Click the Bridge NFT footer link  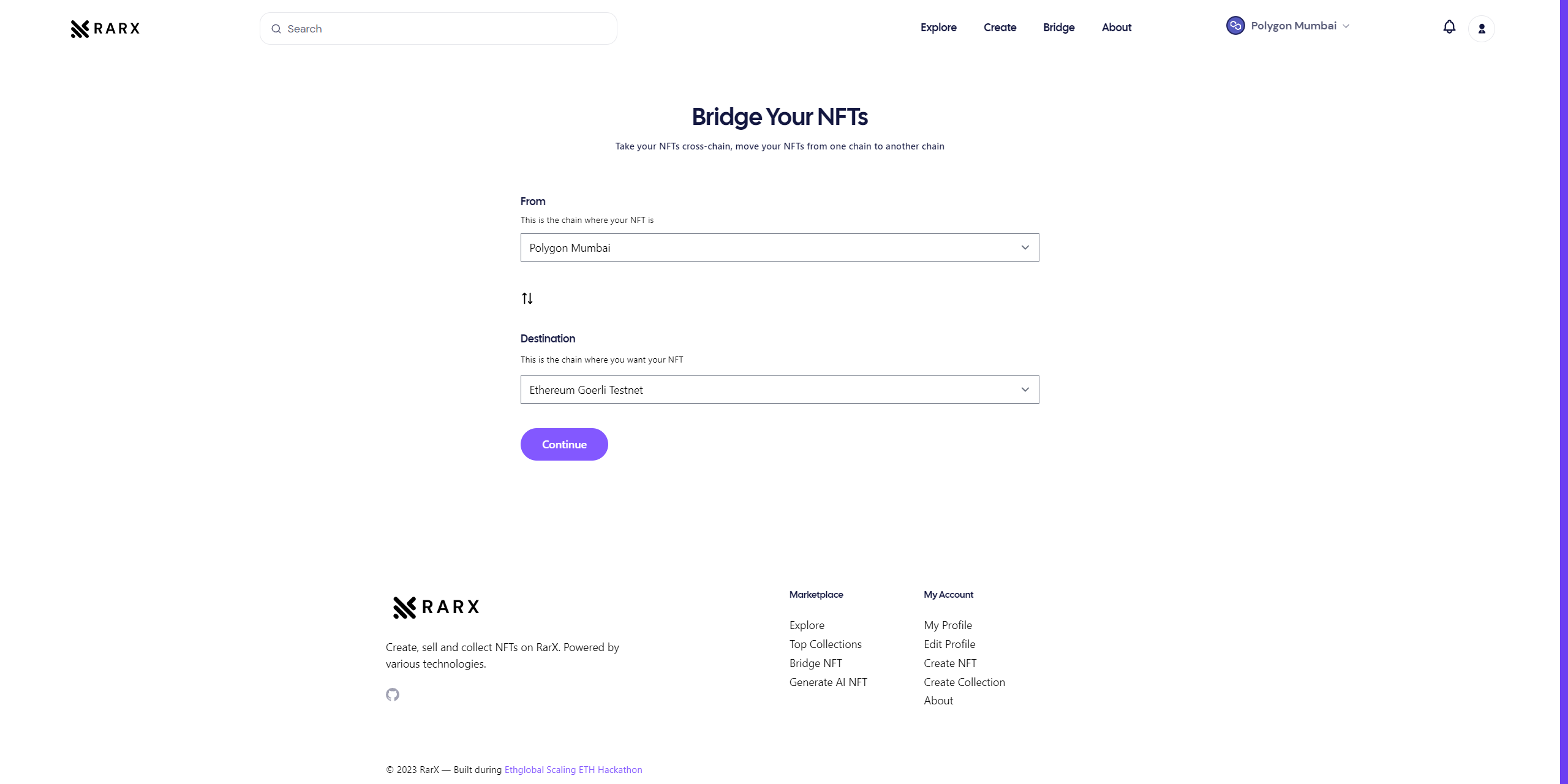[x=815, y=663]
